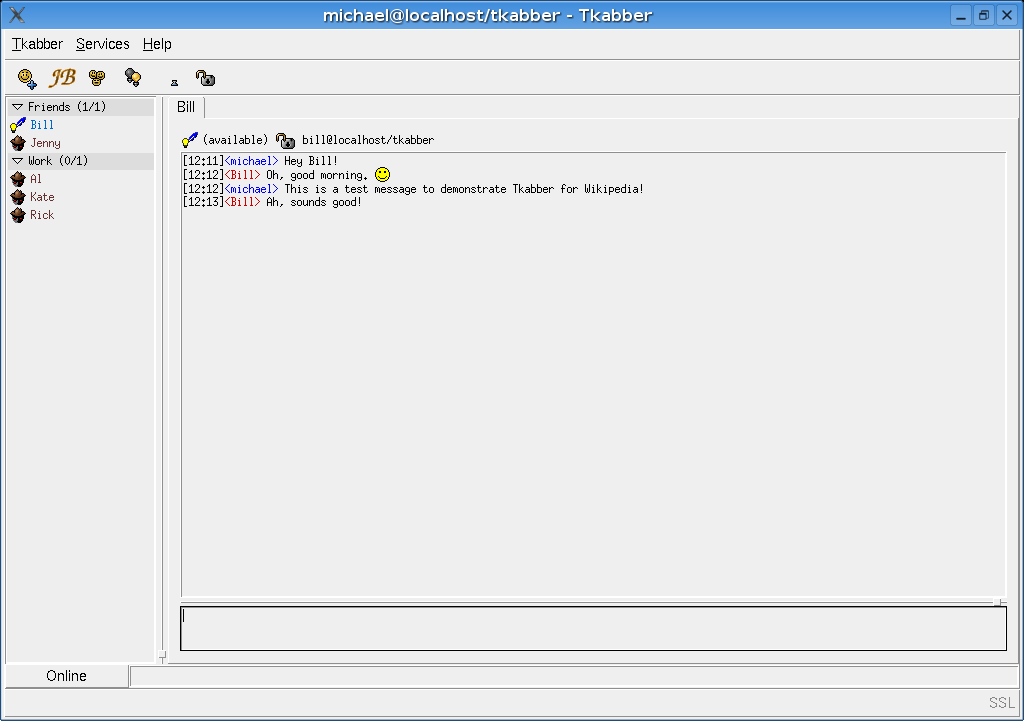Click Kate's offline avatar icon
1024x721 pixels.
[x=18, y=197]
